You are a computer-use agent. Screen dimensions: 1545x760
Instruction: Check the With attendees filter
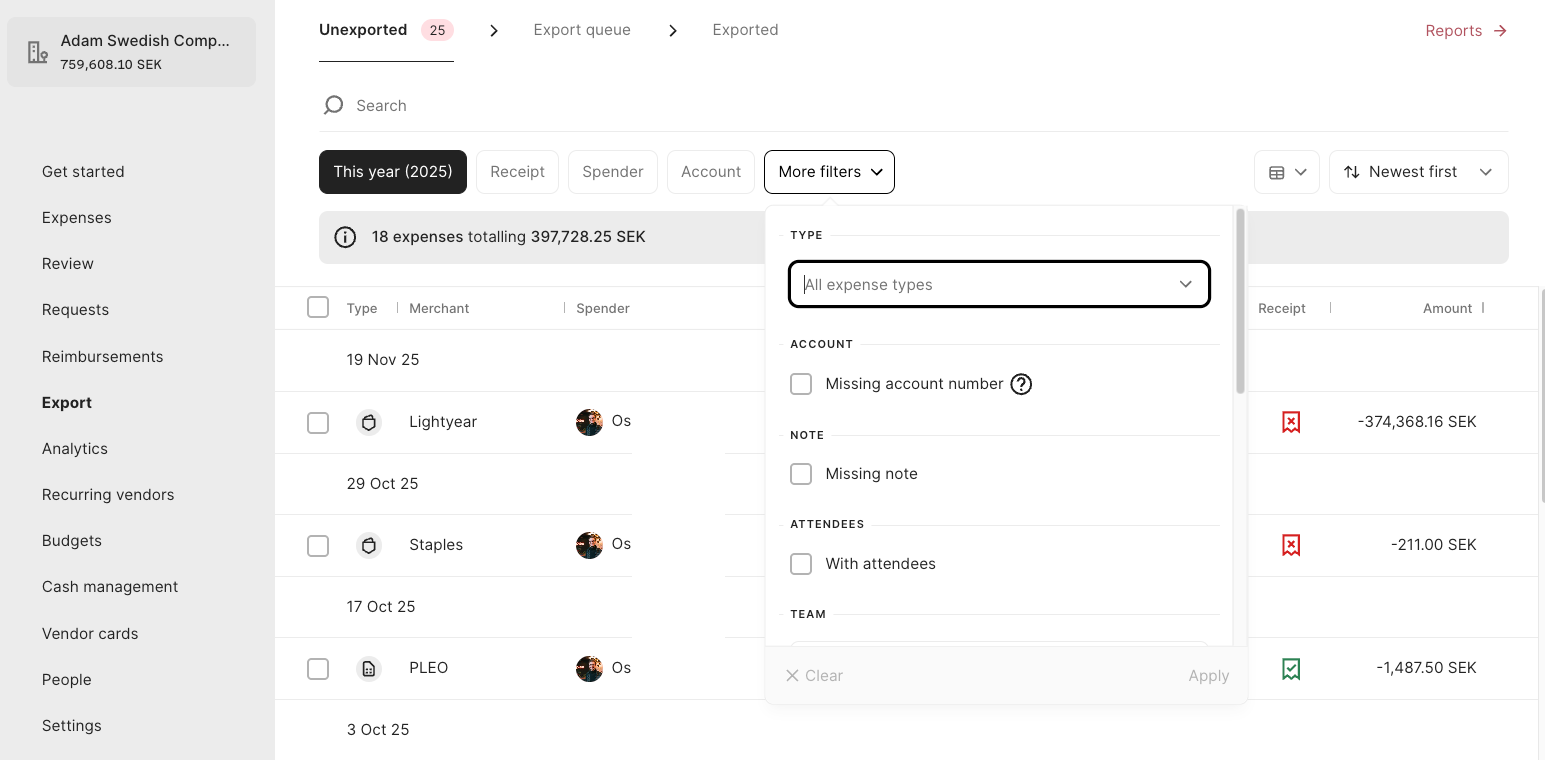pyautogui.click(x=801, y=564)
